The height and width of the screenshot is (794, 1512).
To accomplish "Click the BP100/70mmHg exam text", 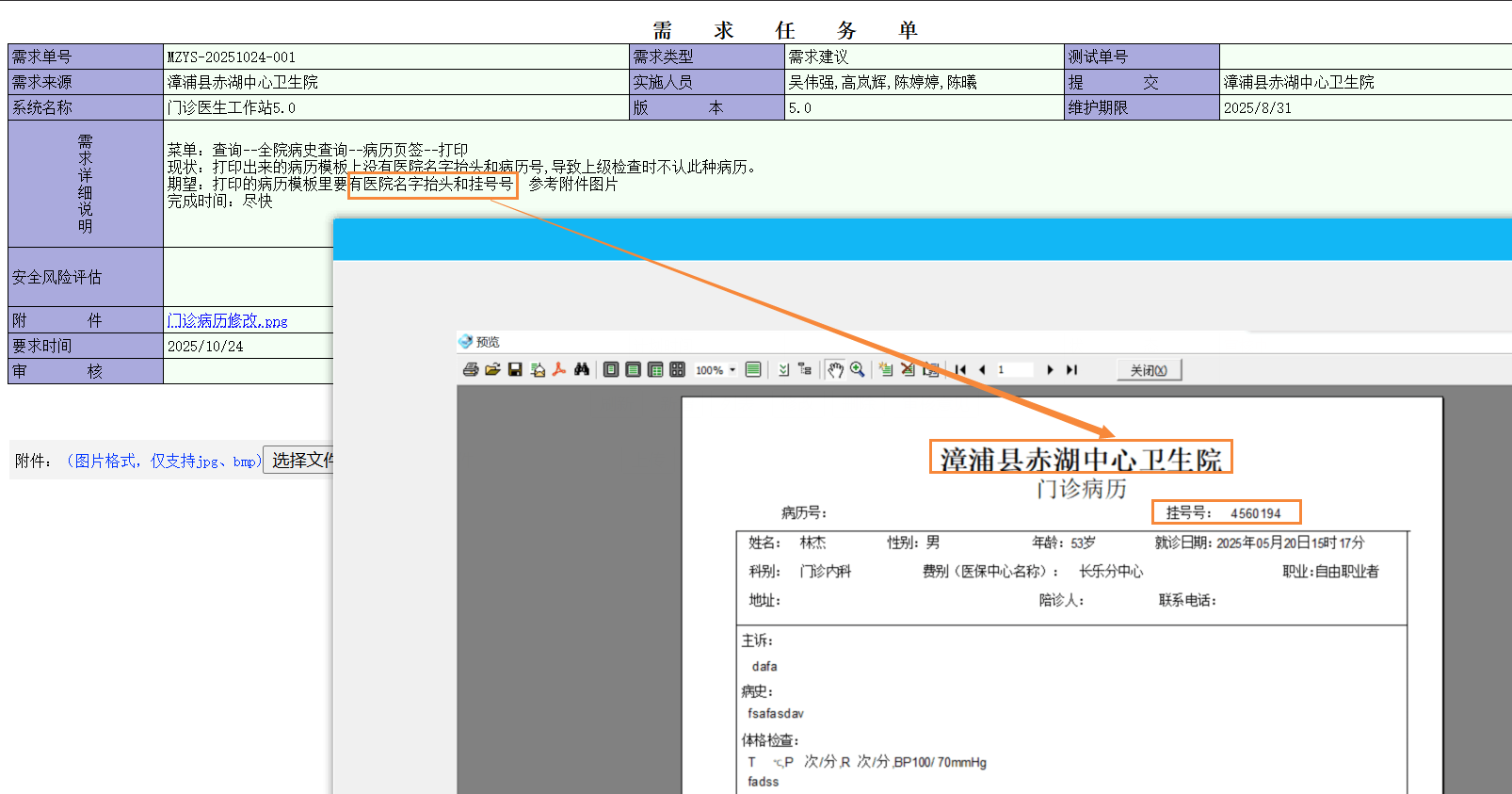I will (x=941, y=762).
